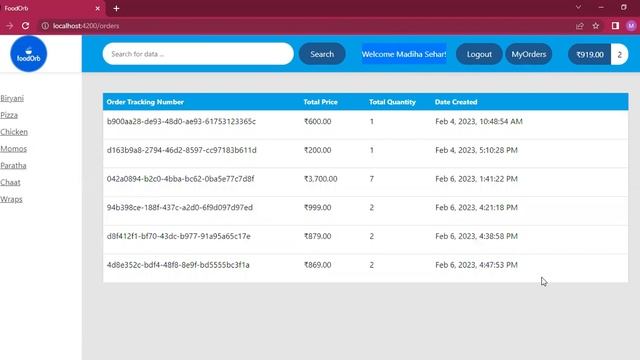Click the address bar URL
The image size is (640, 360).
86,26
